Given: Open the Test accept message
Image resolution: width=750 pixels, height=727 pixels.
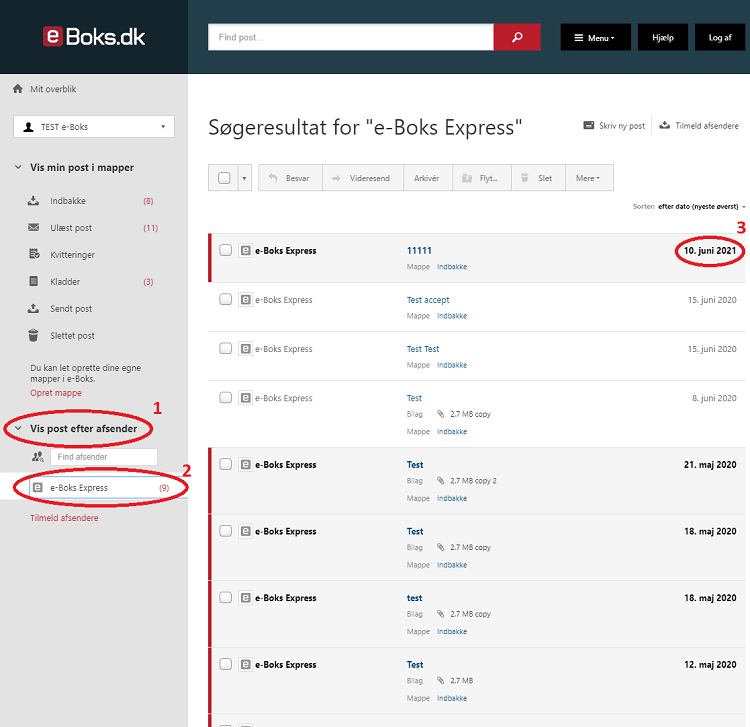Looking at the screenshot, I should 428,300.
